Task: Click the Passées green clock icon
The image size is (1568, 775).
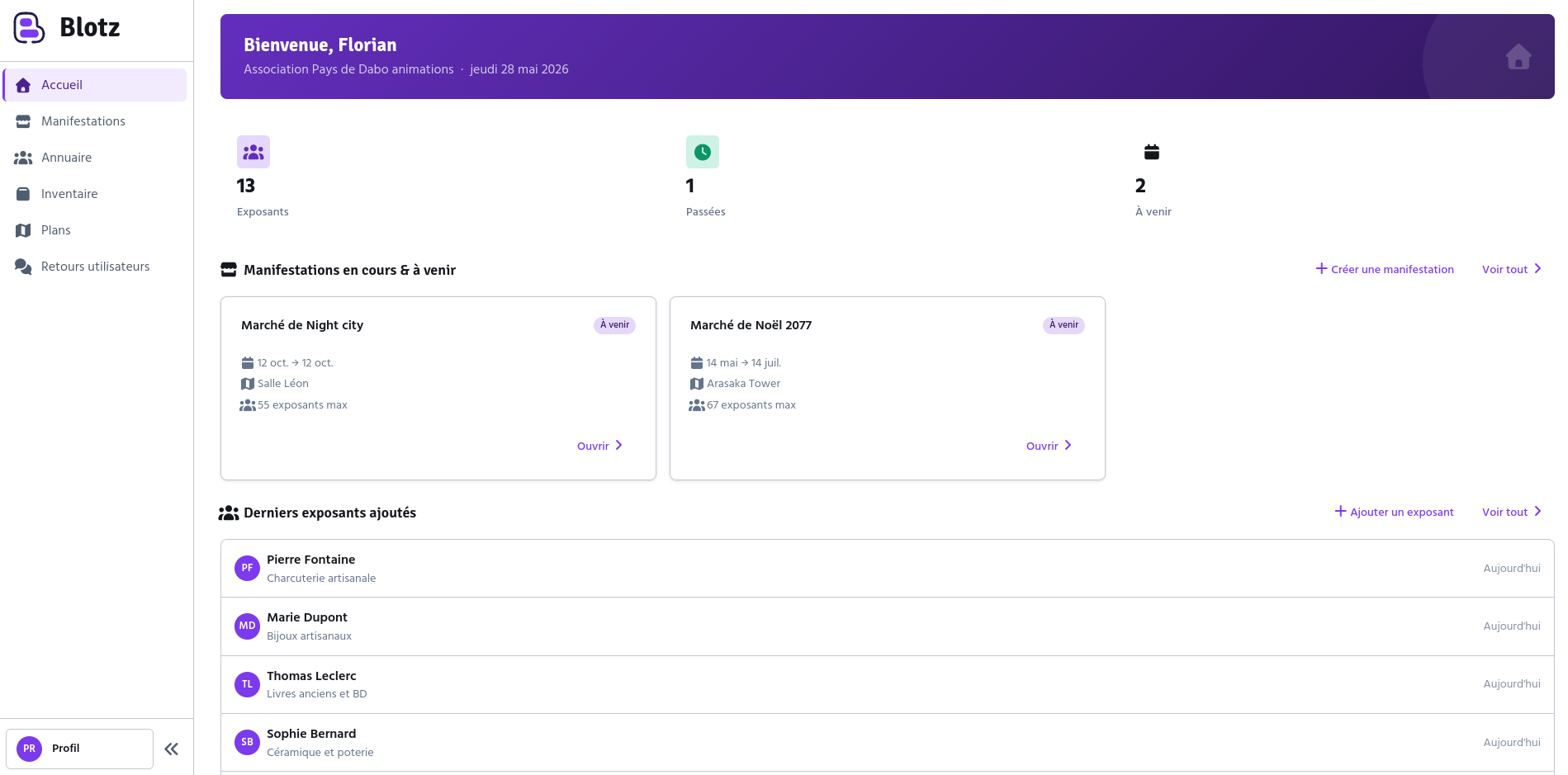Action: [x=703, y=152]
